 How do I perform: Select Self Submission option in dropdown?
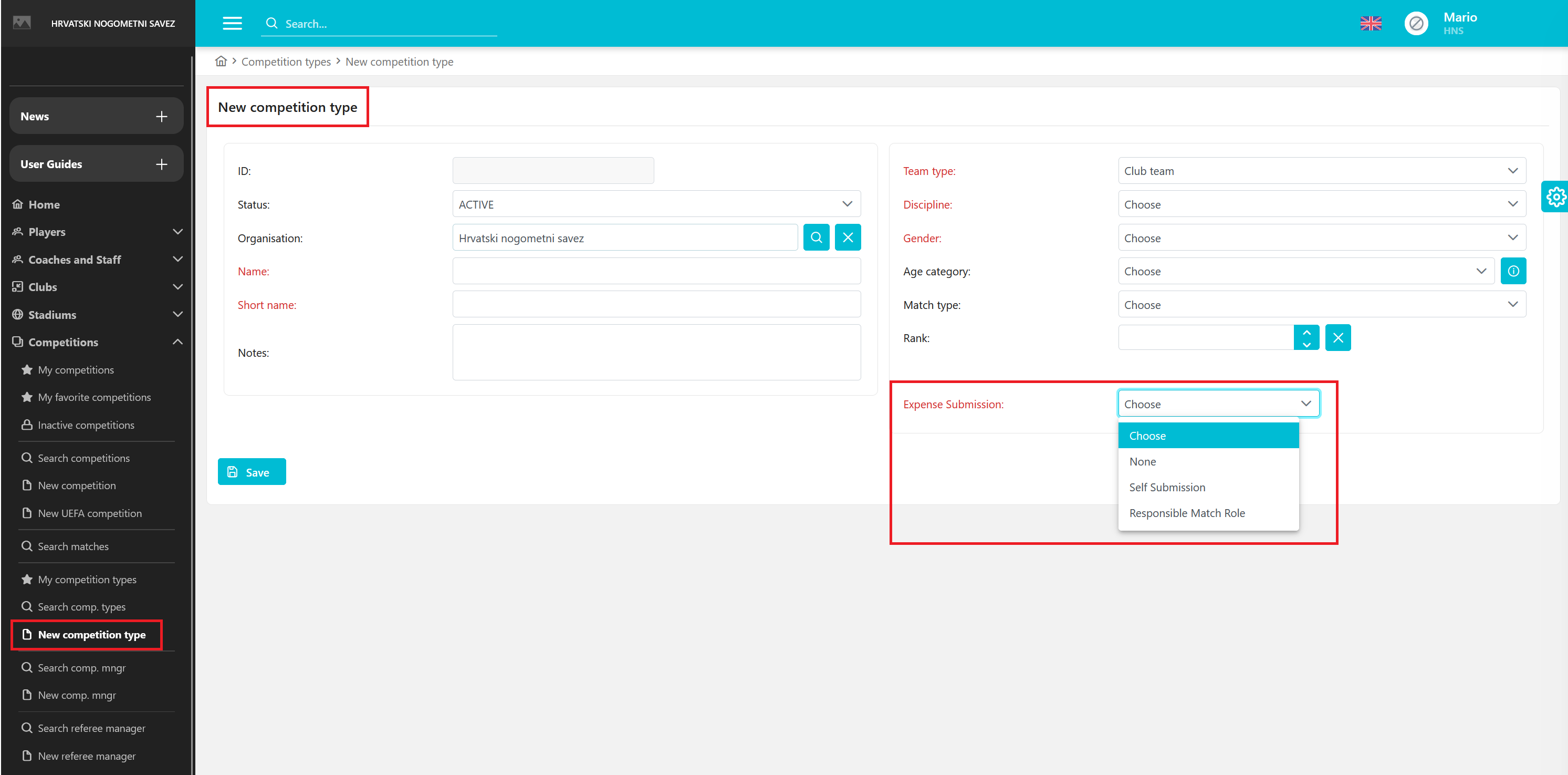(x=1167, y=487)
